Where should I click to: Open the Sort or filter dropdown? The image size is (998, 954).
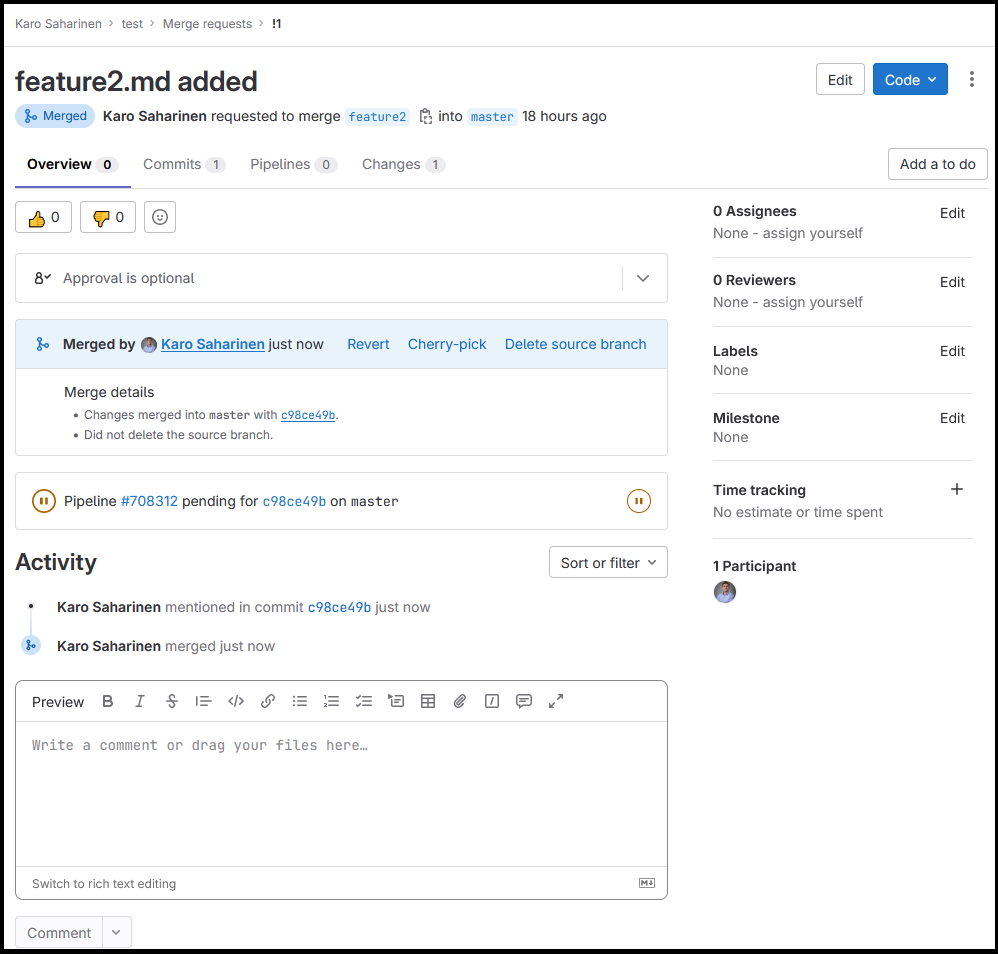tap(607, 563)
